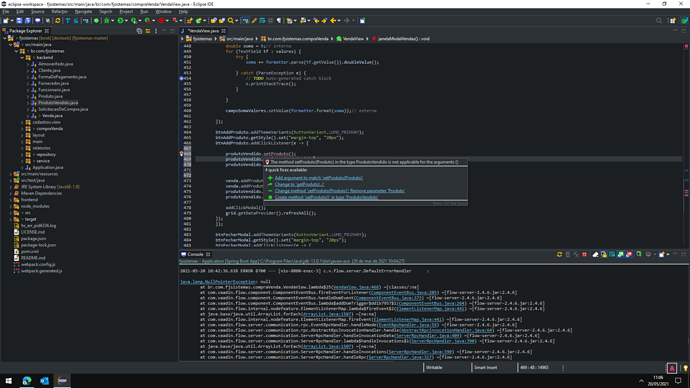Viewport: 690px width, 388px height.
Task: Toggle console Word Wrap icon
Action: point(612,254)
